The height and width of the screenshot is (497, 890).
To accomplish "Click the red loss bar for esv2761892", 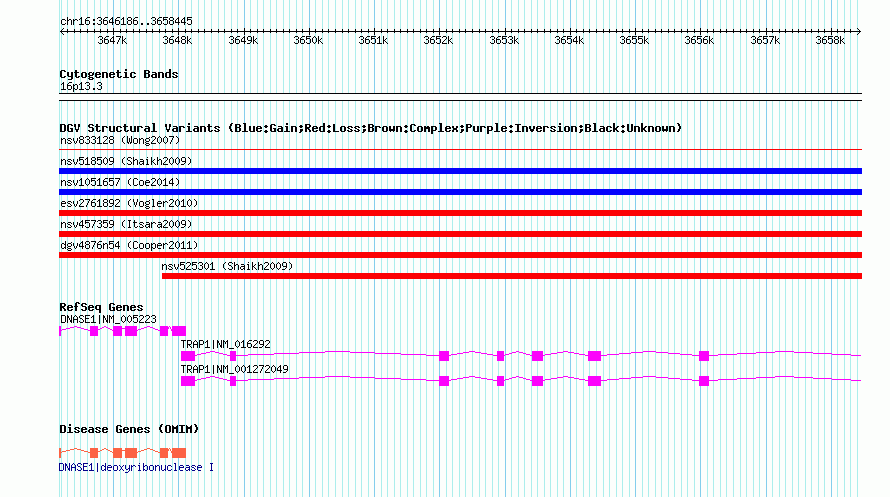I will click(460, 213).
